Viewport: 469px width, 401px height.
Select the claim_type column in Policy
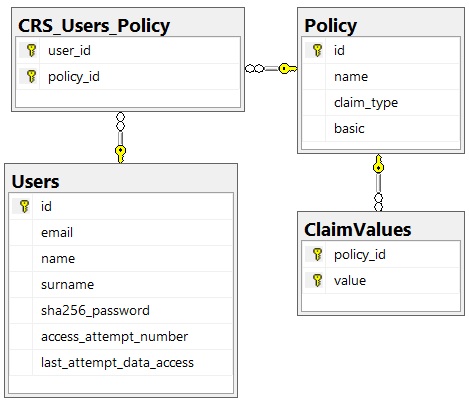pos(381,103)
